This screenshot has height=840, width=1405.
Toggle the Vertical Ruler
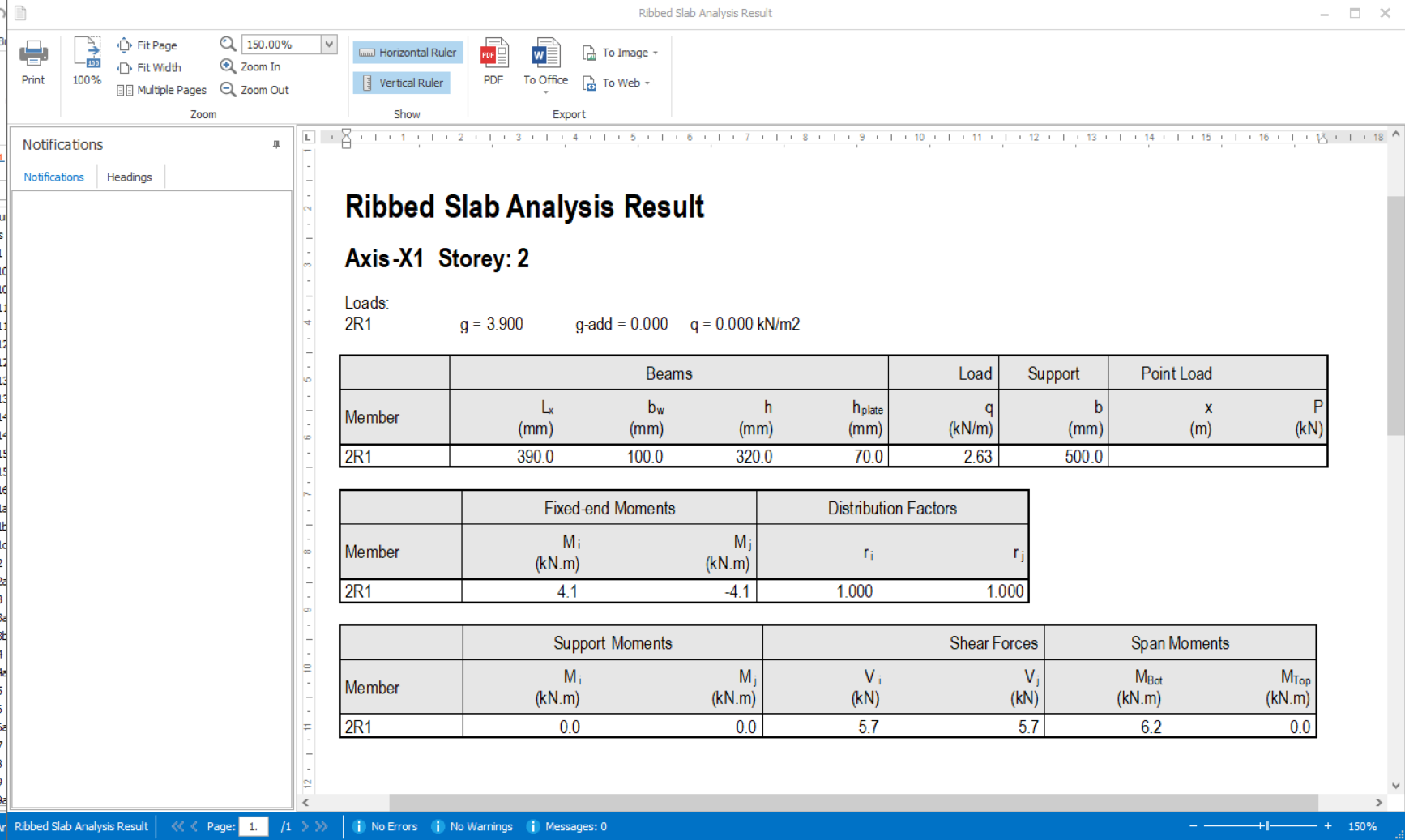402,83
